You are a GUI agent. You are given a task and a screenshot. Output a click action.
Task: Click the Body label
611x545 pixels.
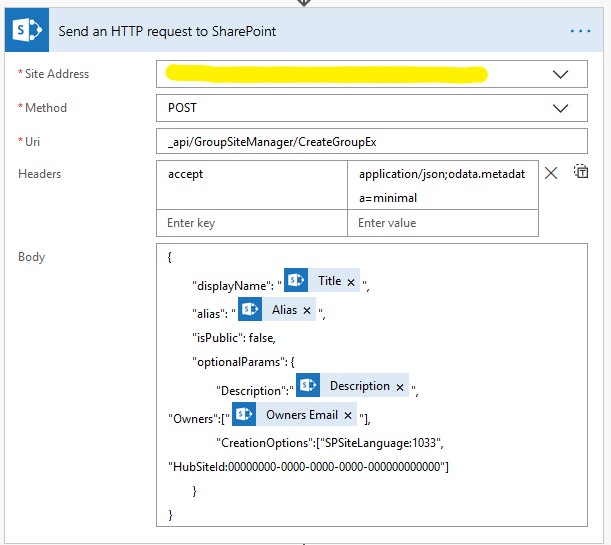pyautogui.click(x=32, y=257)
